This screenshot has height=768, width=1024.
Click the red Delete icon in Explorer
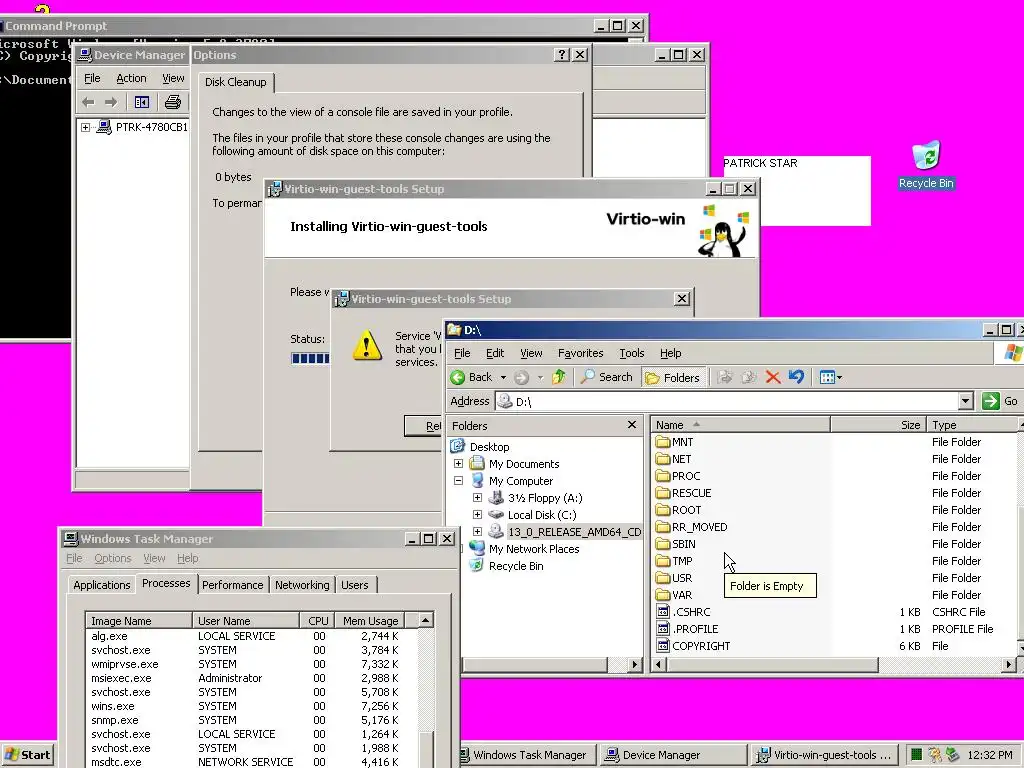tap(773, 377)
